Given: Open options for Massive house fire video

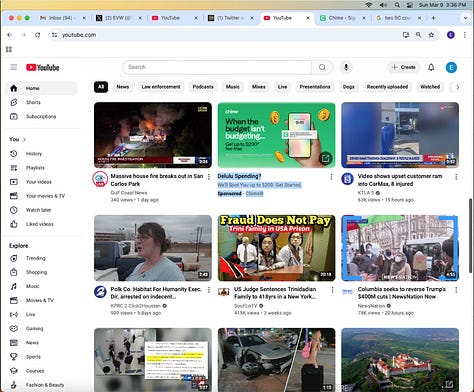Looking at the screenshot, I should click(209, 177).
